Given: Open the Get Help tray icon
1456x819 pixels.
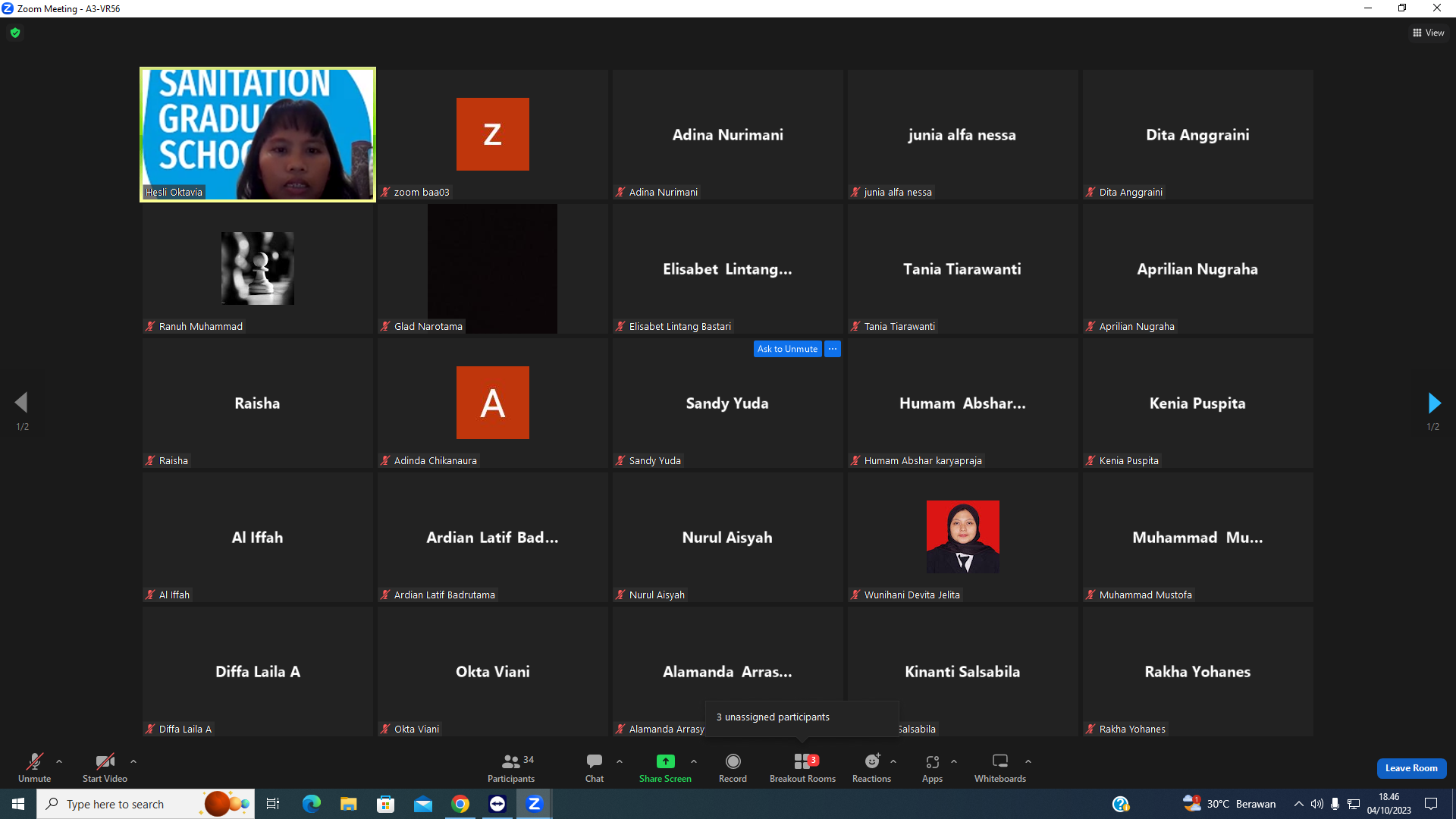Looking at the screenshot, I should click(1121, 804).
